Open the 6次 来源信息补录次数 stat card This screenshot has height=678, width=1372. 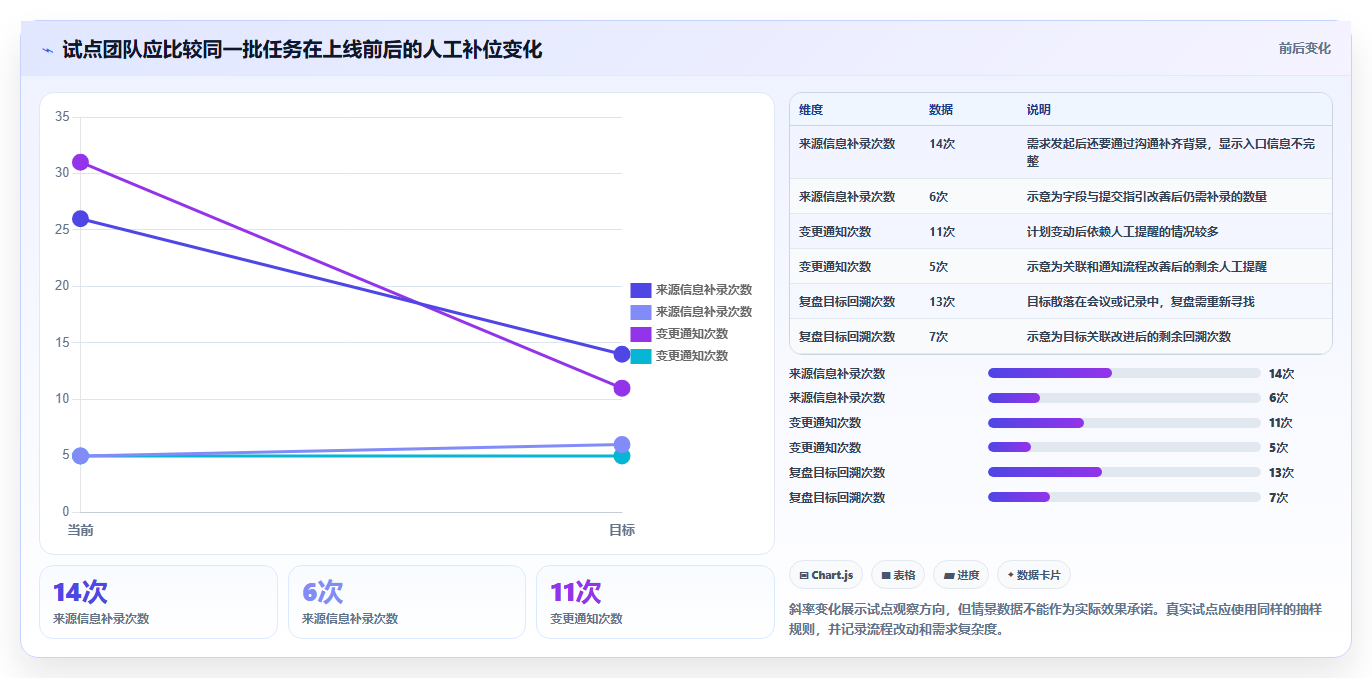(x=407, y=602)
